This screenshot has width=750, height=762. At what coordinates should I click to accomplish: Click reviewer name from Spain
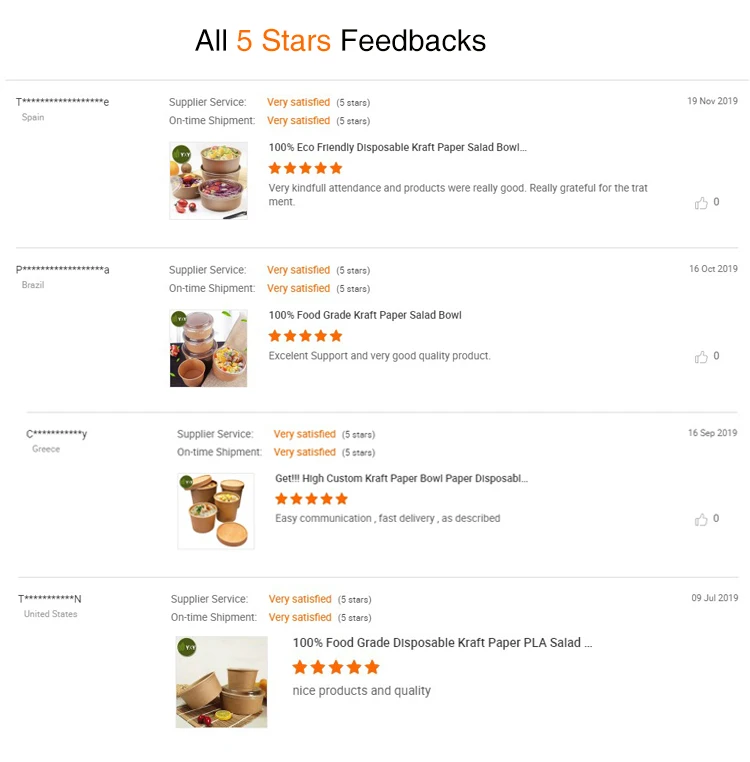(63, 102)
